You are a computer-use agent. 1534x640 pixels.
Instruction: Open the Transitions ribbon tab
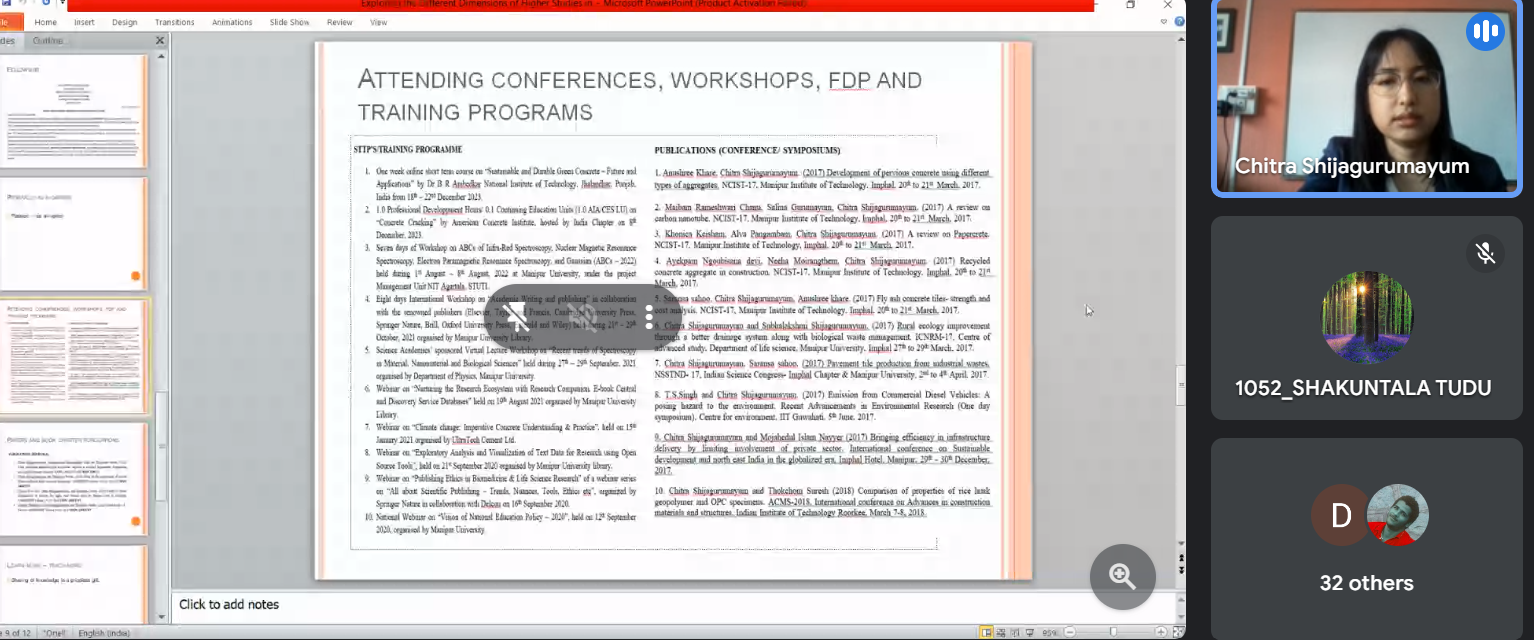click(x=175, y=22)
